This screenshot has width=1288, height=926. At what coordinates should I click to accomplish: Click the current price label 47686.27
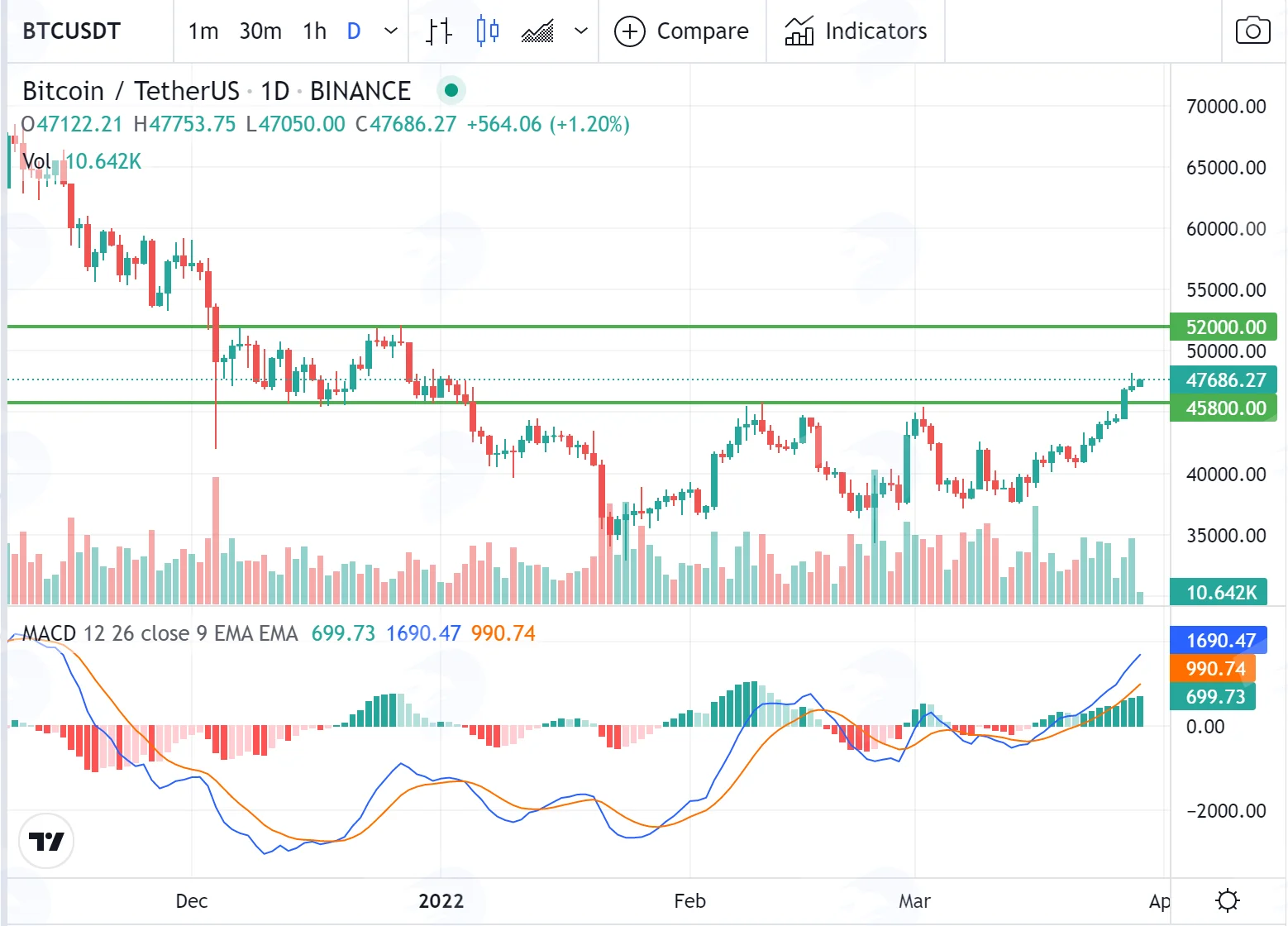pos(1224,380)
